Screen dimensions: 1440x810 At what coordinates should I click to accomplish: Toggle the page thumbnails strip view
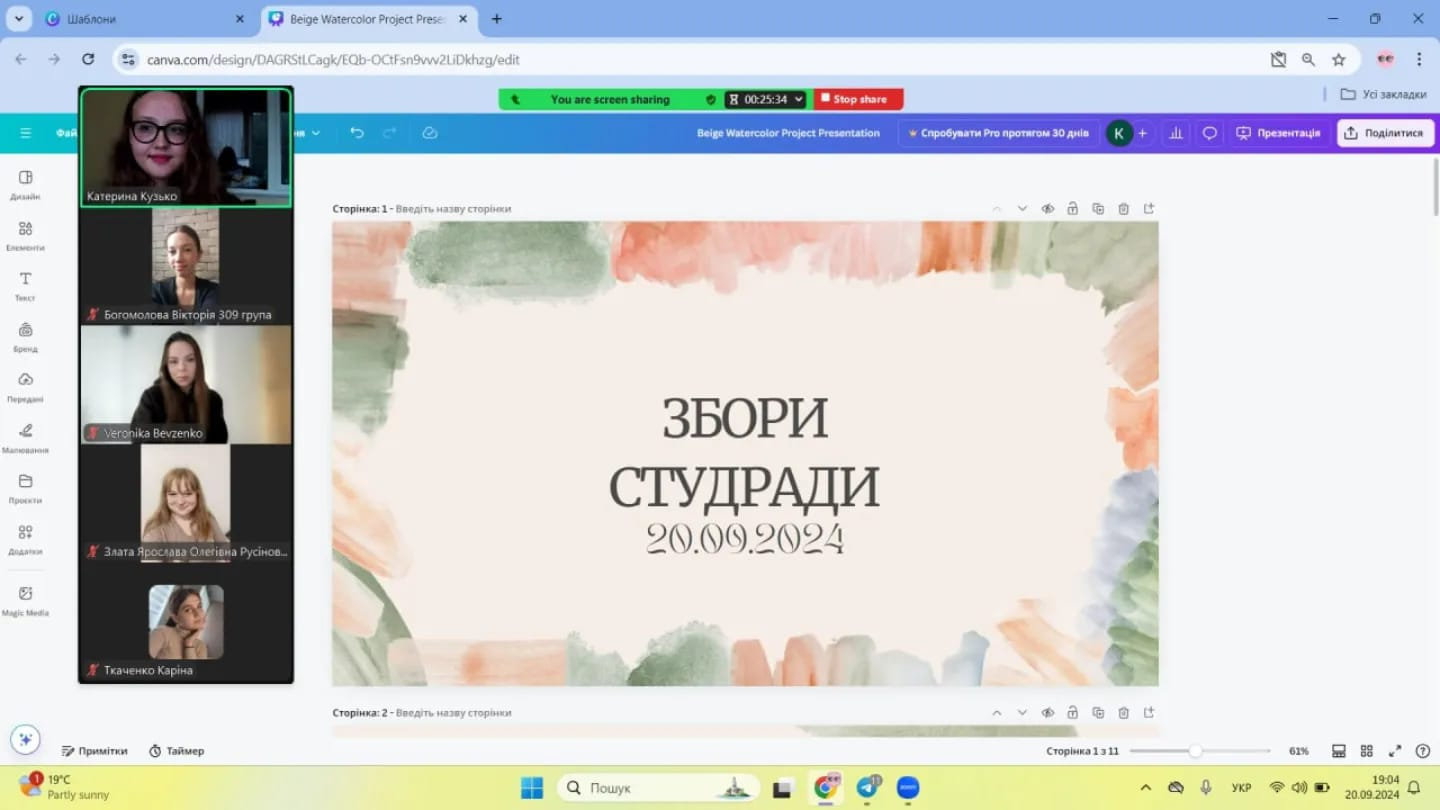[1339, 751]
